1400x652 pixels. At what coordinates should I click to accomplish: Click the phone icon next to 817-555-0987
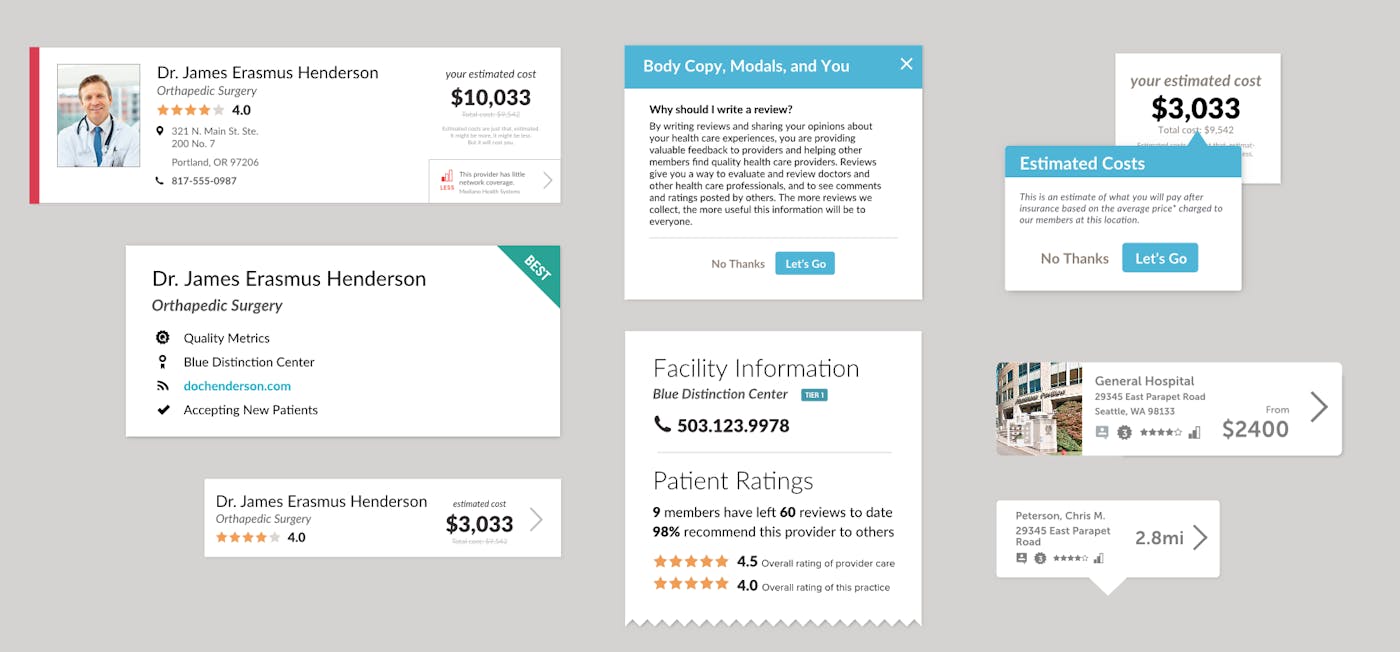[x=160, y=181]
